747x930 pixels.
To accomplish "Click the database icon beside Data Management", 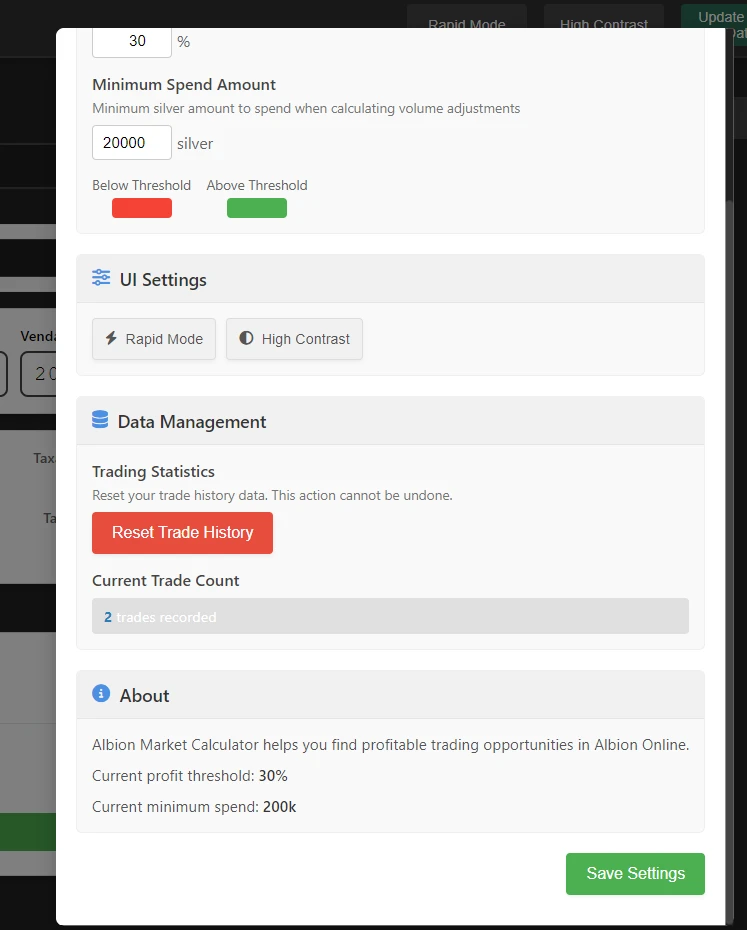I will [100, 421].
